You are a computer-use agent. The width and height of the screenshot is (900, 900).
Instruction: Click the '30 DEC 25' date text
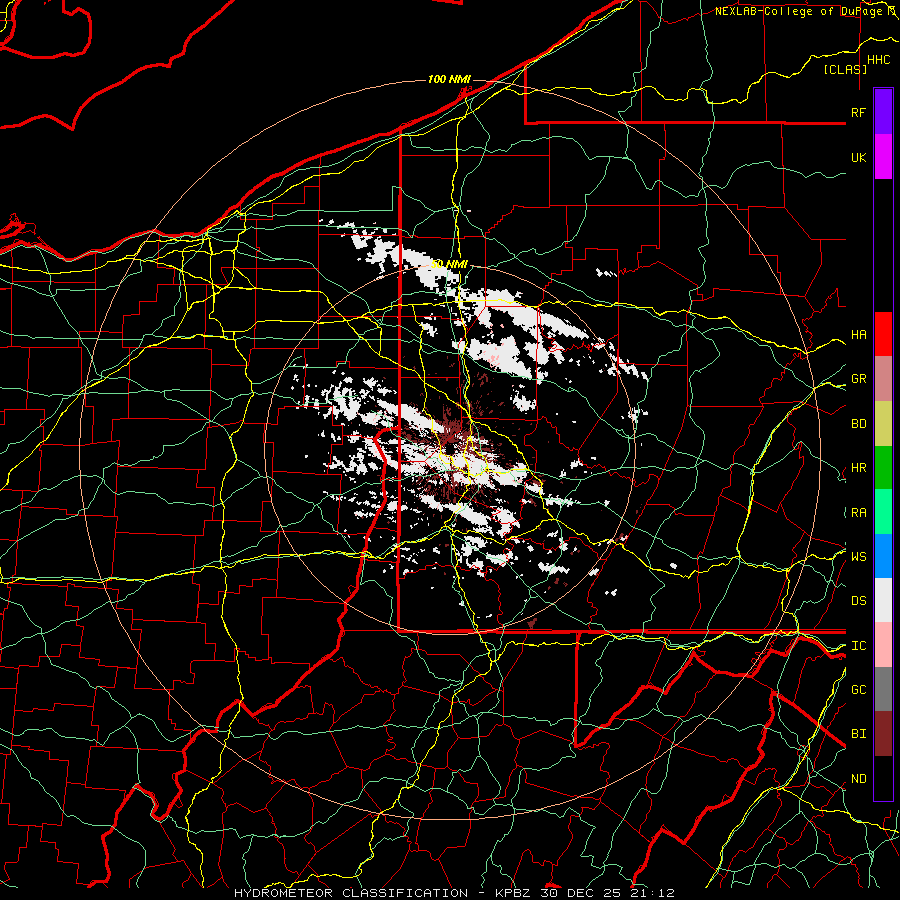(580, 893)
